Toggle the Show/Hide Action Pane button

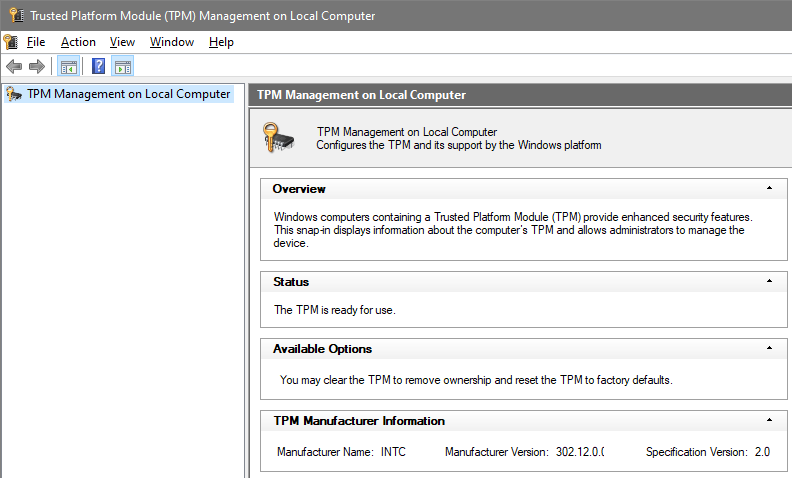pyautogui.click(x=123, y=67)
